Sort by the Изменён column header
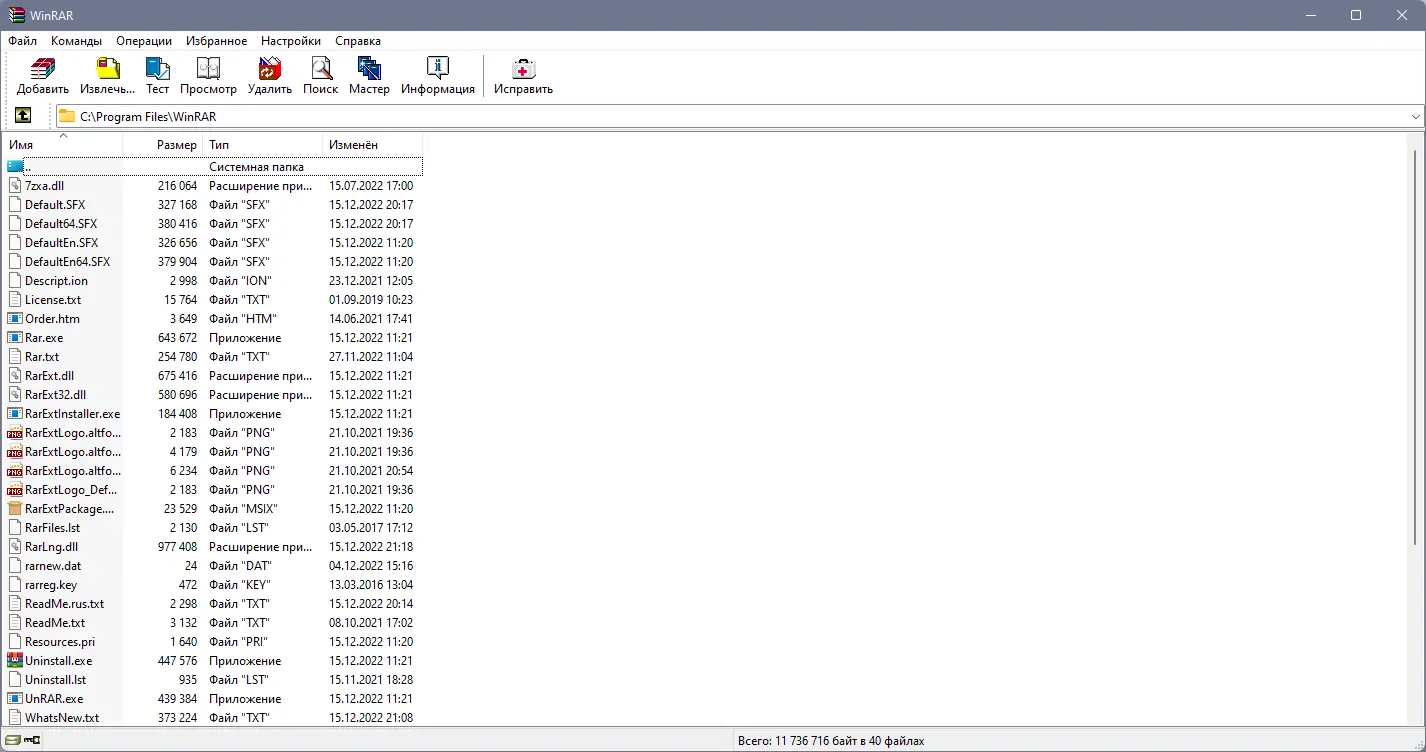The image size is (1426, 752). [x=373, y=145]
